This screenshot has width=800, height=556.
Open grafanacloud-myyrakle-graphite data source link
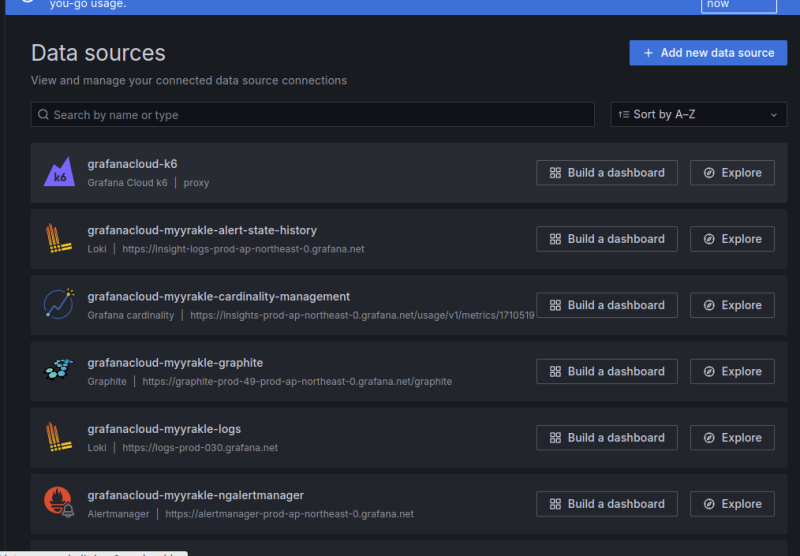coord(175,363)
